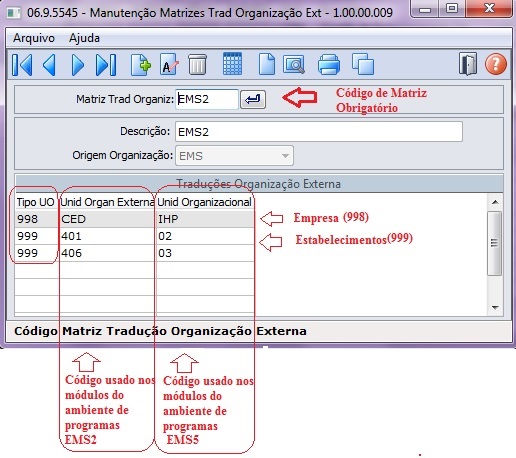Open the blue grid table icon

[x=232, y=63]
